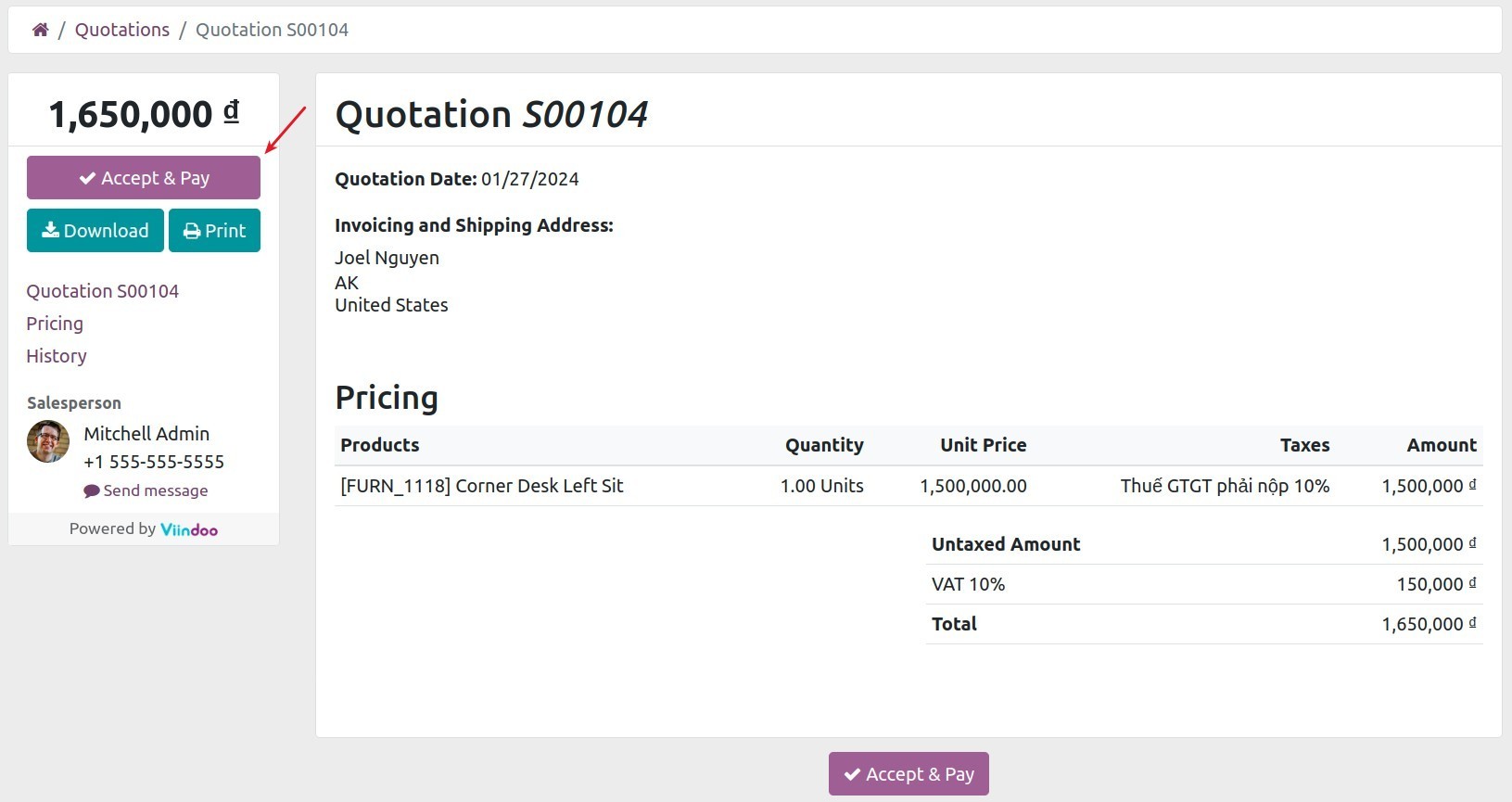Image resolution: width=1512 pixels, height=802 pixels.
Task: Click the 150,000 ₫ VAT value
Action: [x=1436, y=584]
